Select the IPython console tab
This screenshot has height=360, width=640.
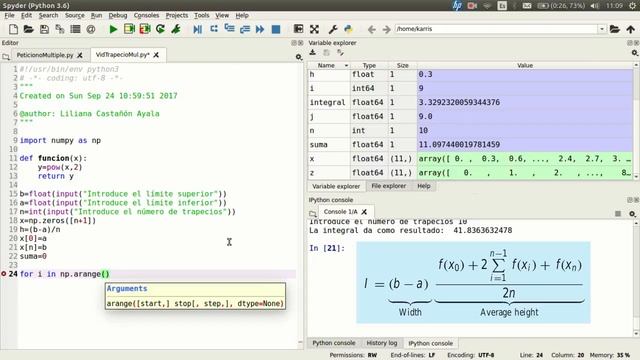coord(431,343)
